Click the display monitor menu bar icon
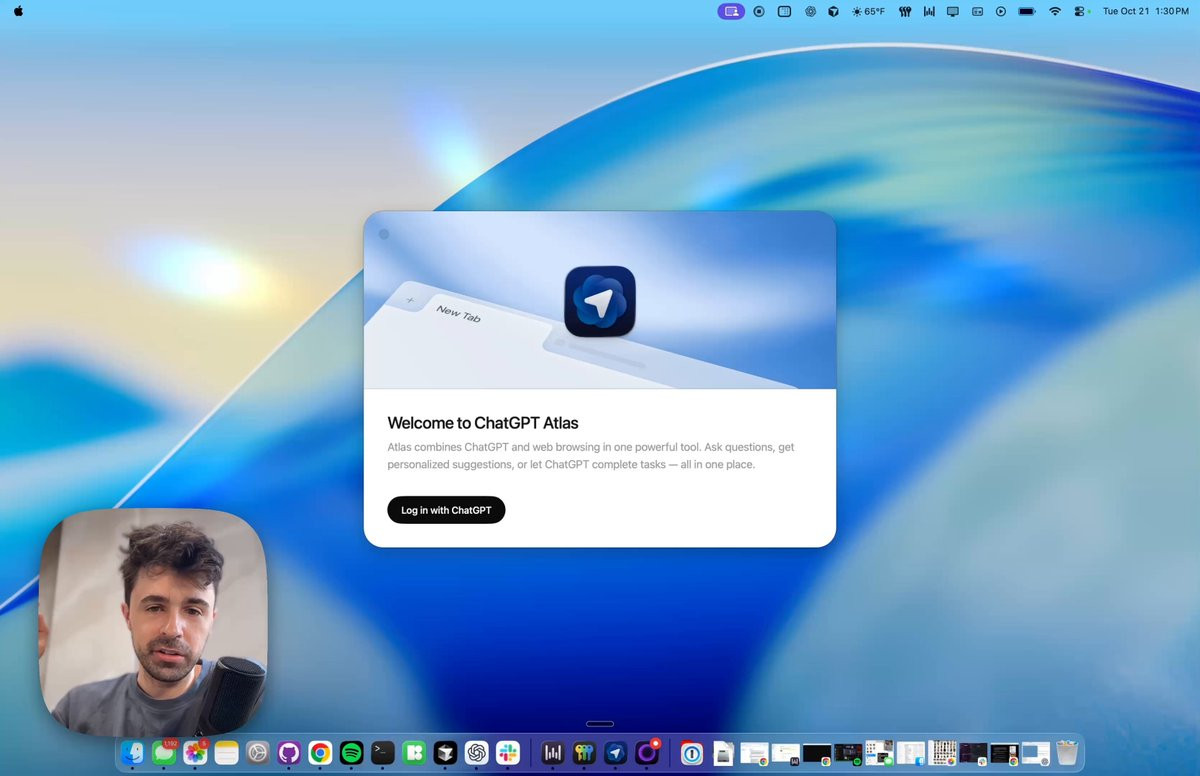This screenshot has height=776, width=1200. point(953,11)
